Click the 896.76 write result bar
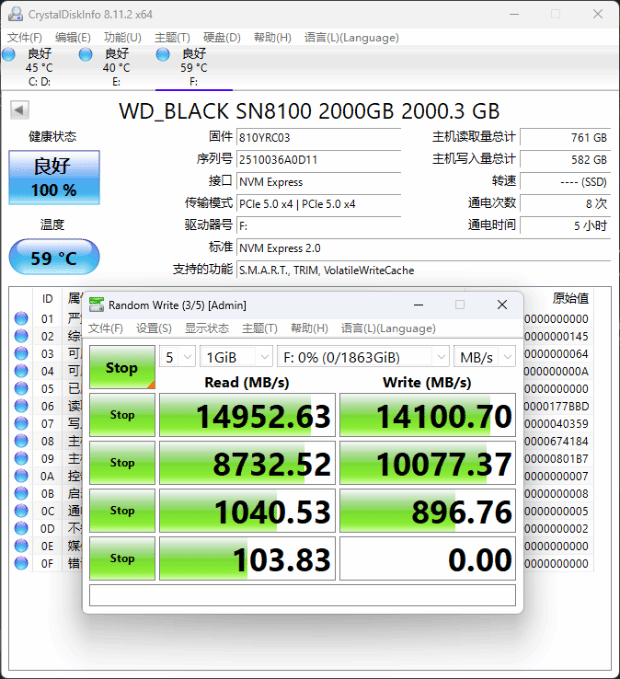The width and height of the screenshot is (620, 679). pos(427,511)
